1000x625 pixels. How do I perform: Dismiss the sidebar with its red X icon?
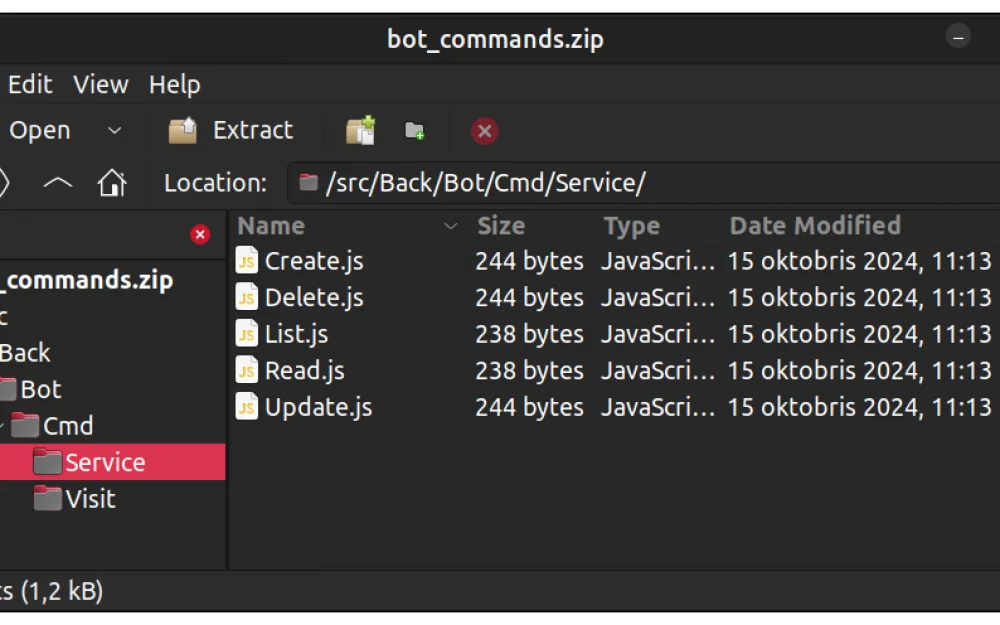click(200, 234)
